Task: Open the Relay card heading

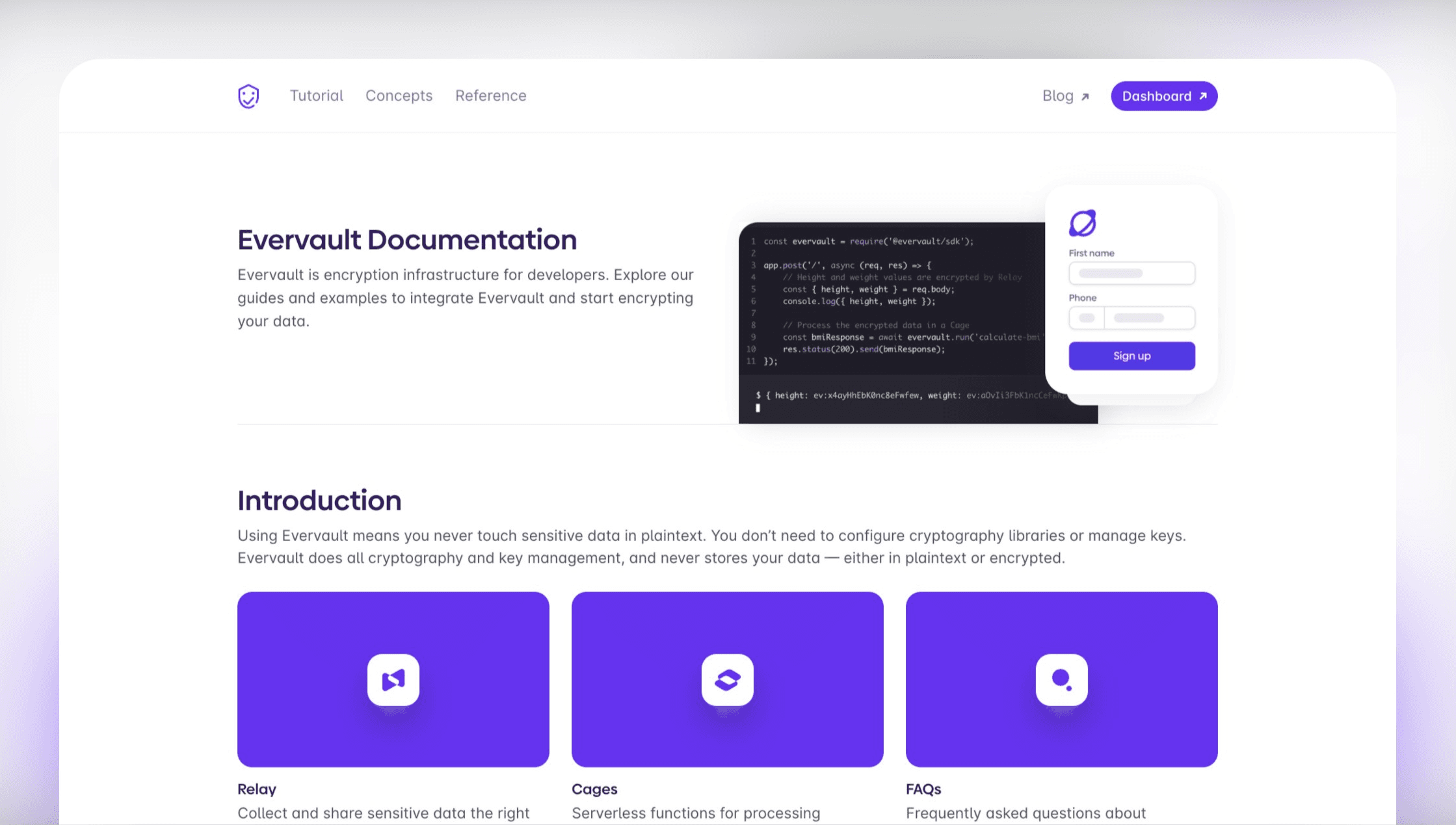Action: coord(257,789)
